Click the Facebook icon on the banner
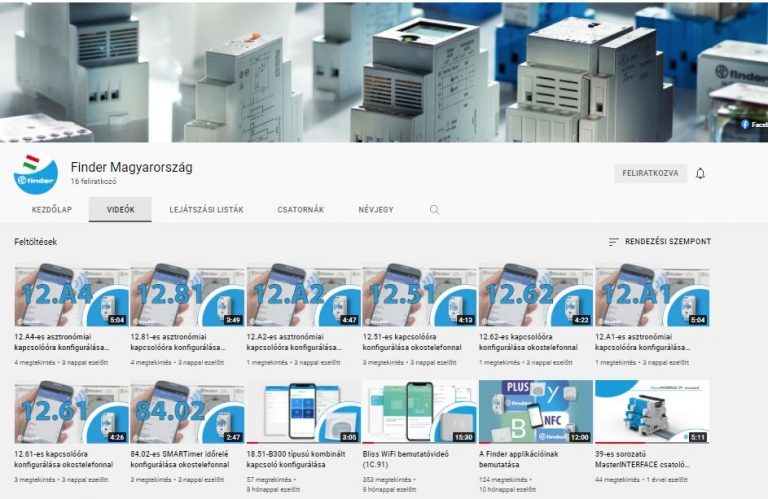Screen dimensions: 768x499 [x=745, y=124]
